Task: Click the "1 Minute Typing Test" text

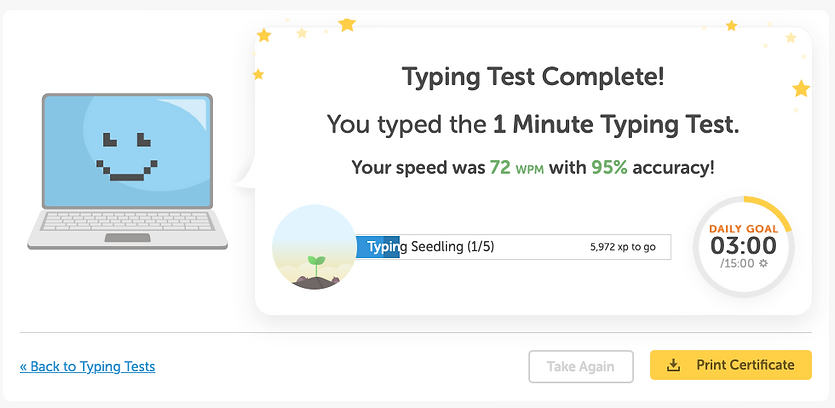Action: click(x=614, y=125)
